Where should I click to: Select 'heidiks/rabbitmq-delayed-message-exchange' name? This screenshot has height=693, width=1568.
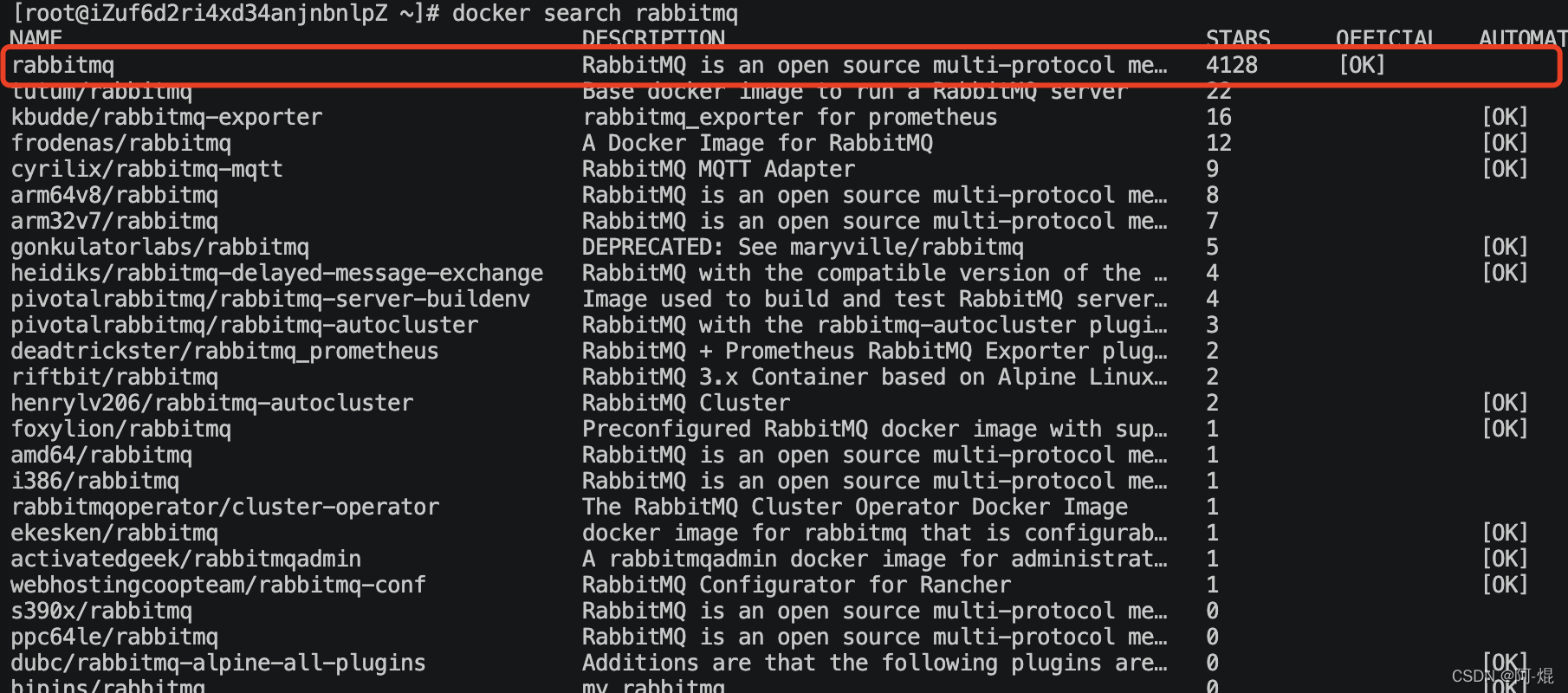277,273
